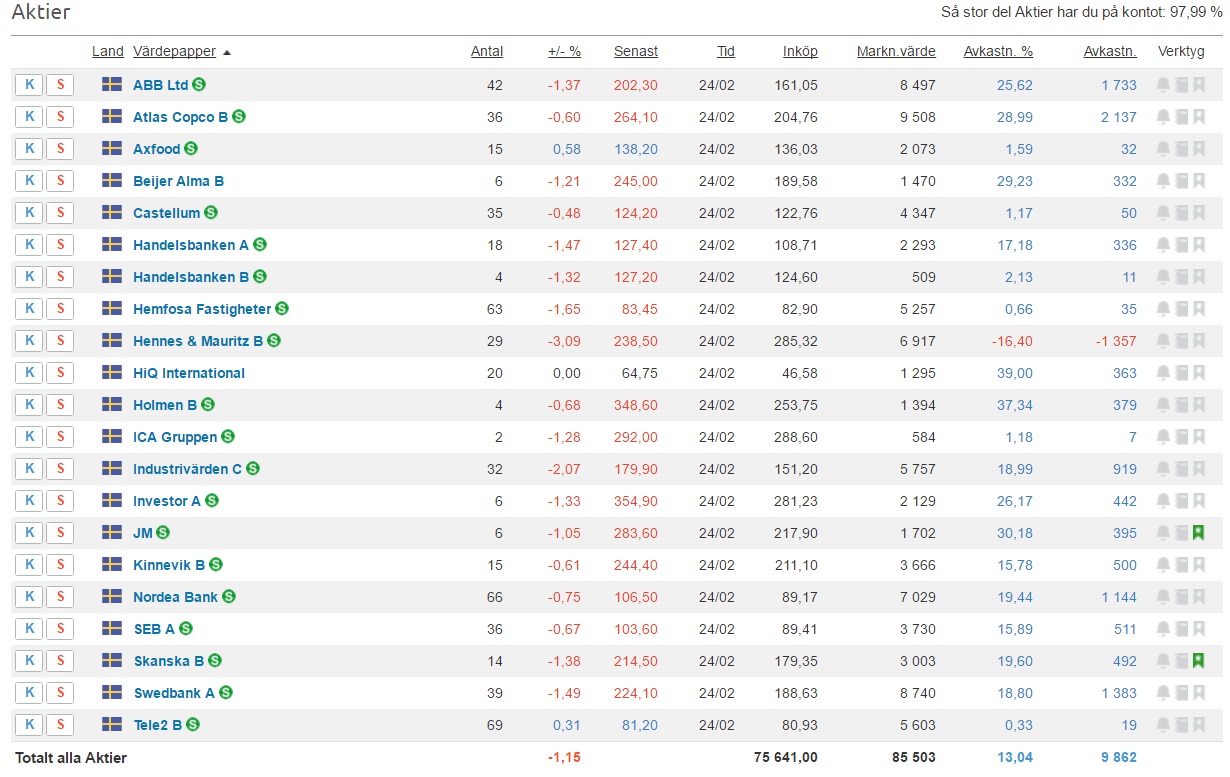Screen dimensions: 1230x777
Task: Sort holdings by Antal column
Action: click(487, 52)
